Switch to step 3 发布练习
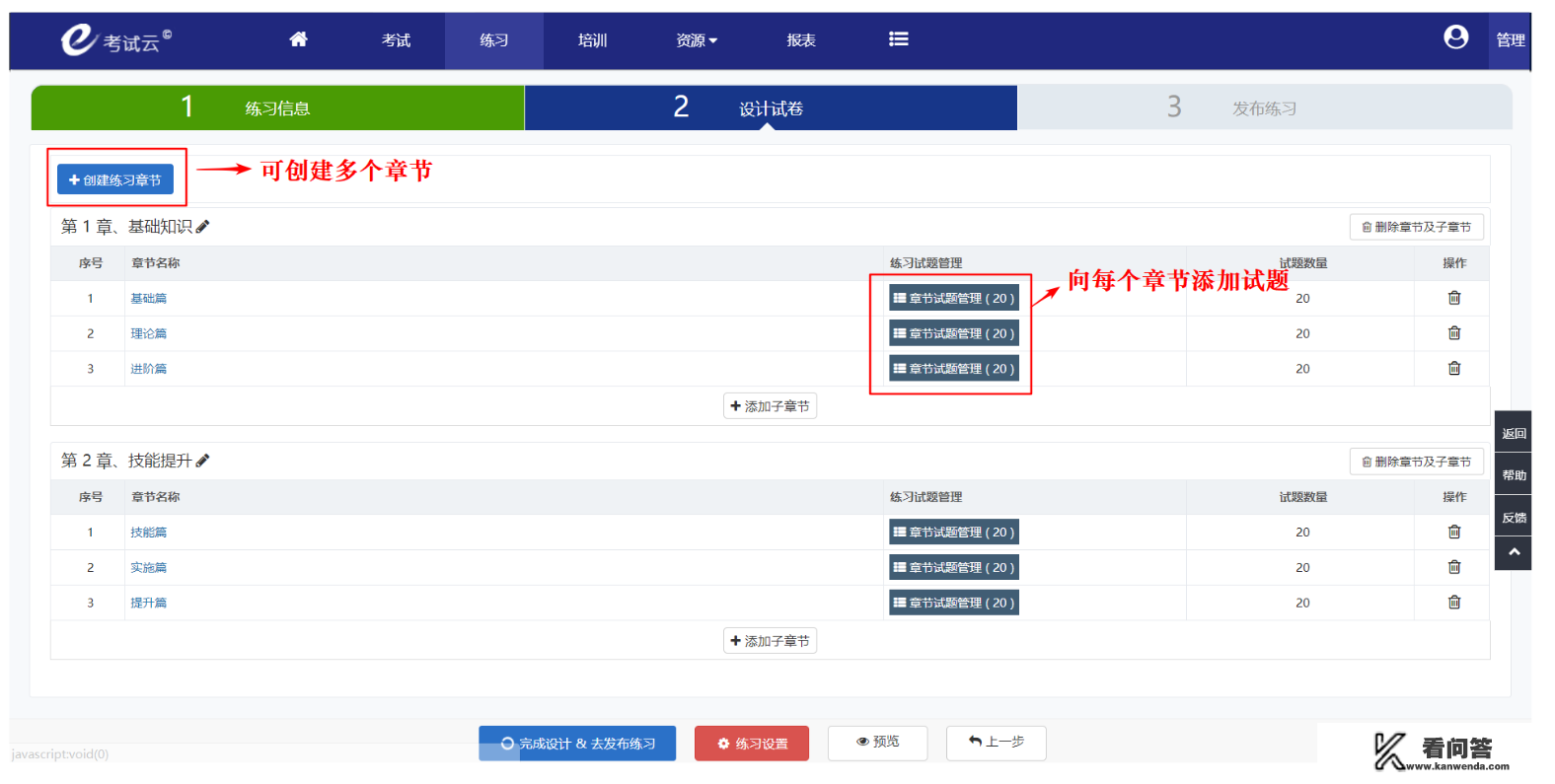 1265,107
